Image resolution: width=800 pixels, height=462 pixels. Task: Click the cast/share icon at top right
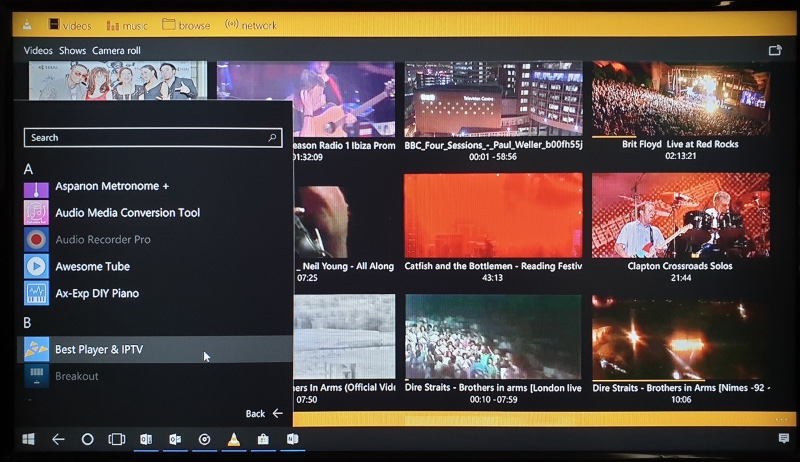775,50
